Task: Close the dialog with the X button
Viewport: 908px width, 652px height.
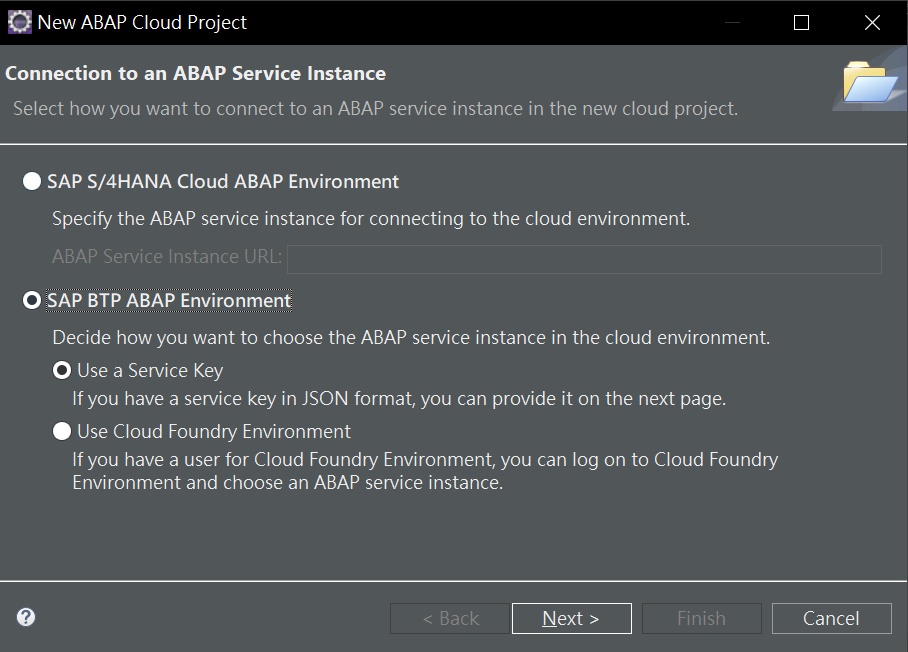Action: click(871, 22)
